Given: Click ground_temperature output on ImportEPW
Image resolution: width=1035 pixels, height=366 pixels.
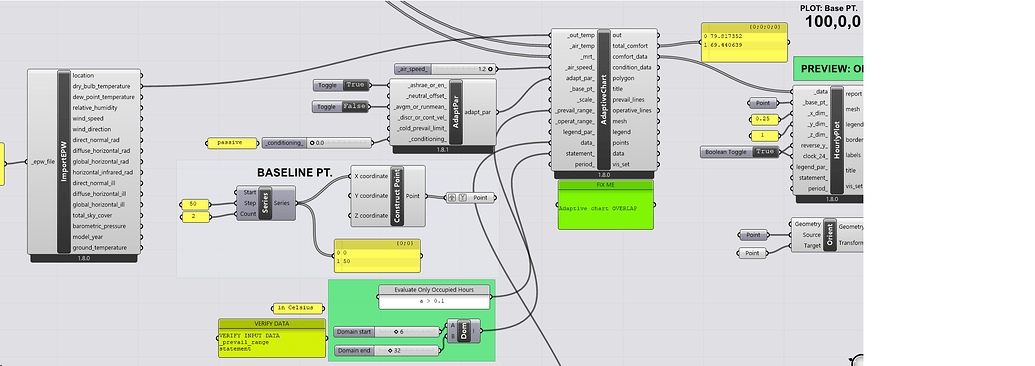Looking at the screenshot, I should [99, 248].
